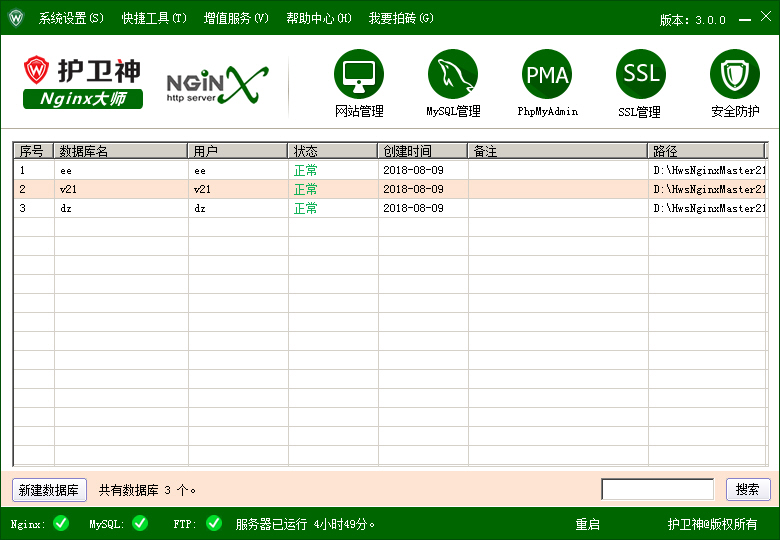Sort by 数据库名 column header
Screen dimensions: 780x540
click(x=120, y=151)
